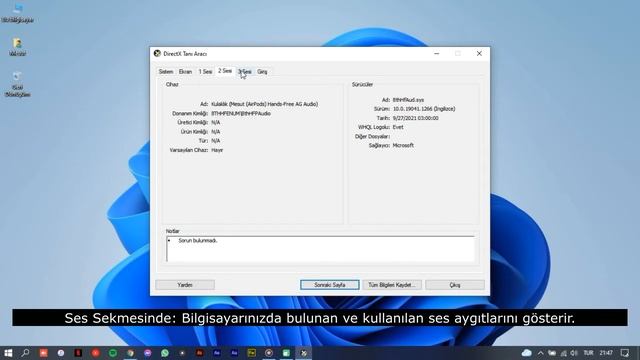Viewport: 640px width, 360px height.
Task: Open Google Chrome from the taskbar
Action: (x=130, y=353)
